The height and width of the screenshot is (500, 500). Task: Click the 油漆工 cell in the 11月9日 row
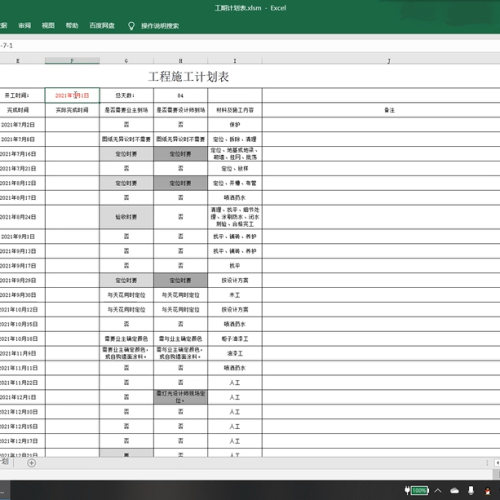click(235, 353)
